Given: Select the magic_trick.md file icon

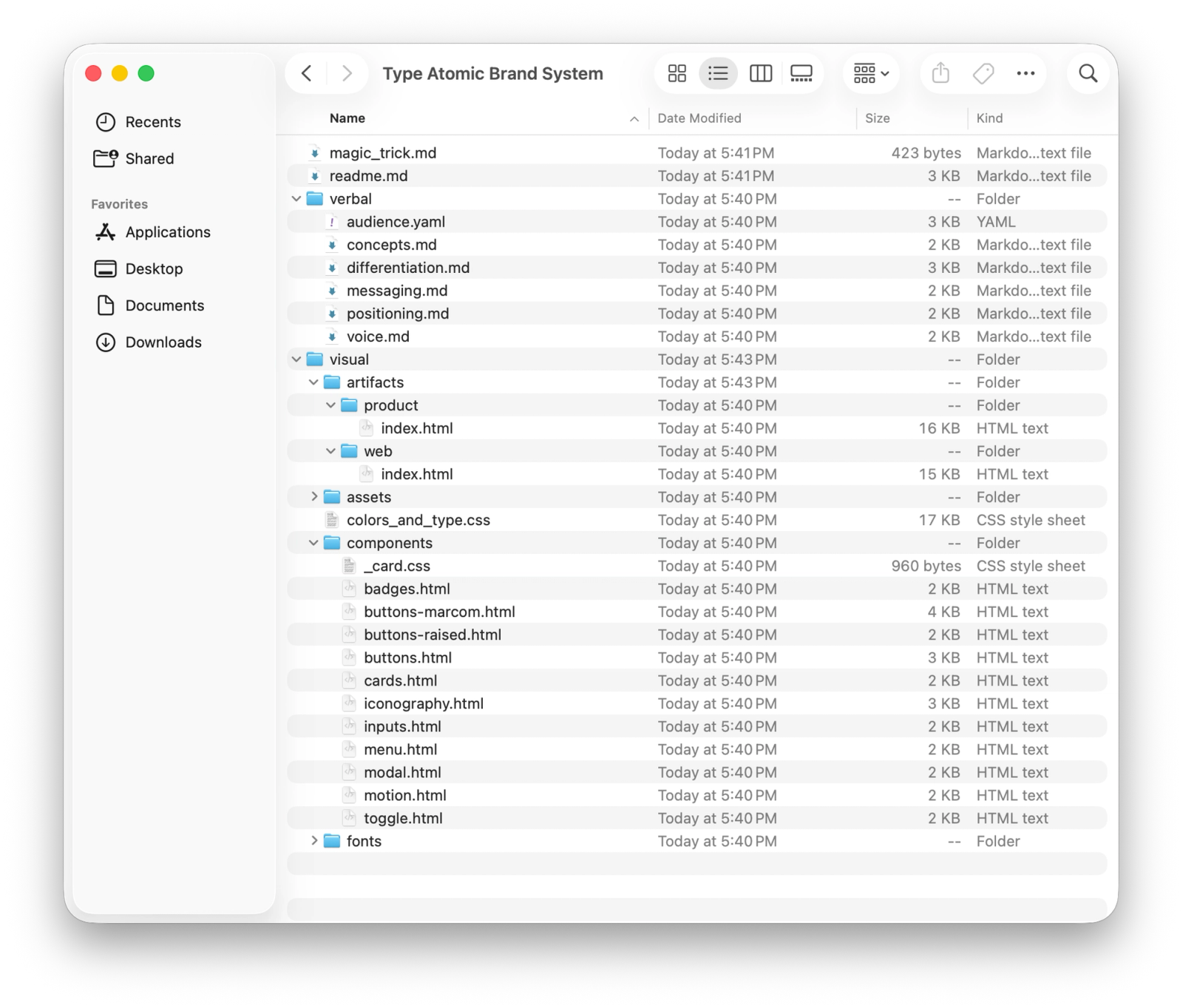Looking at the screenshot, I should point(315,153).
